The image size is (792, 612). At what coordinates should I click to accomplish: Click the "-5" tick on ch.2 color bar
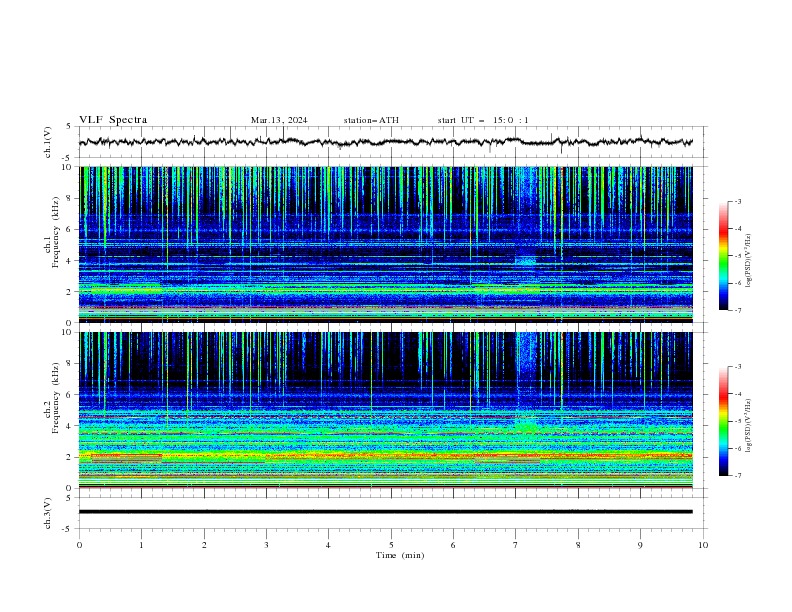pyautogui.click(x=738, y=421)
